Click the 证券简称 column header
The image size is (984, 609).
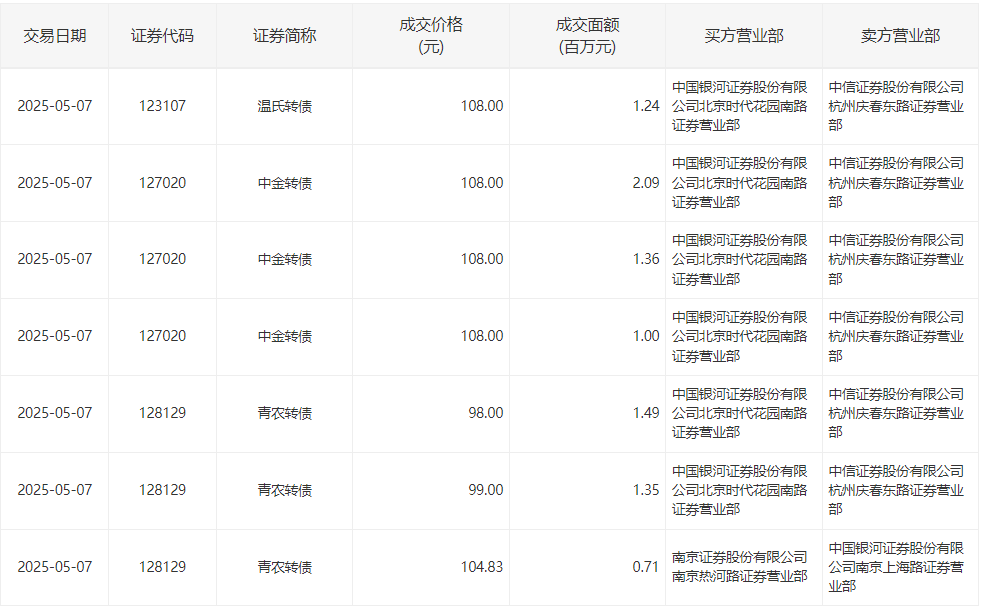point(284,36)
